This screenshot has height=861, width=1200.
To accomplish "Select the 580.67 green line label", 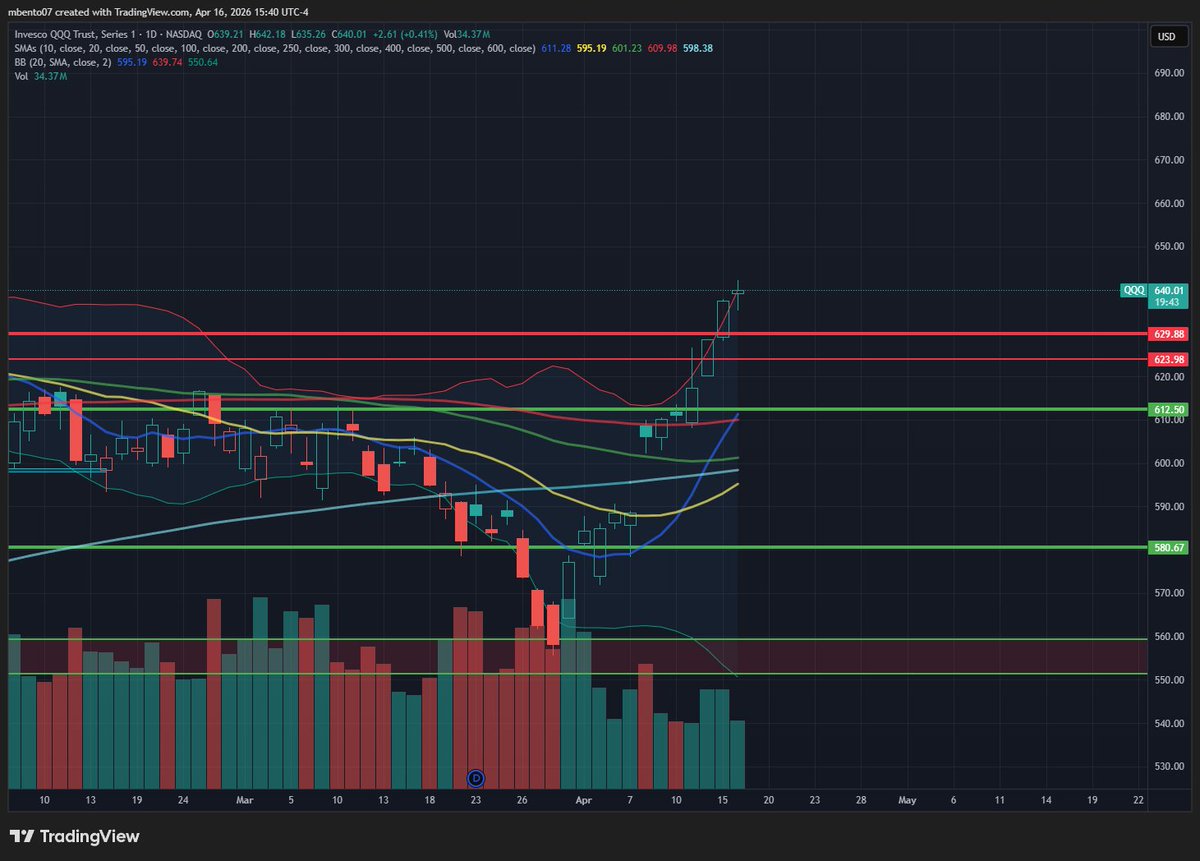I will pos(1168,548).
